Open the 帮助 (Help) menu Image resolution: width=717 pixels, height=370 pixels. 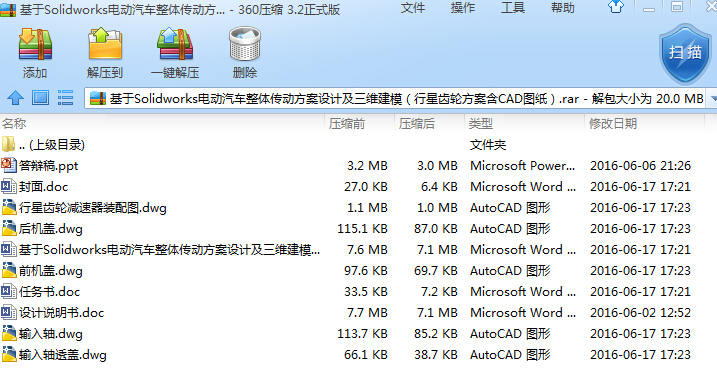(562, 8)
